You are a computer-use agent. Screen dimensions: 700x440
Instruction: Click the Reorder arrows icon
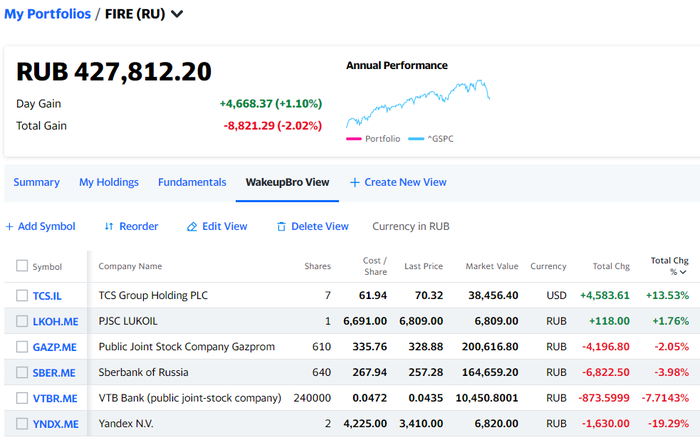click(x=109, y=227)
